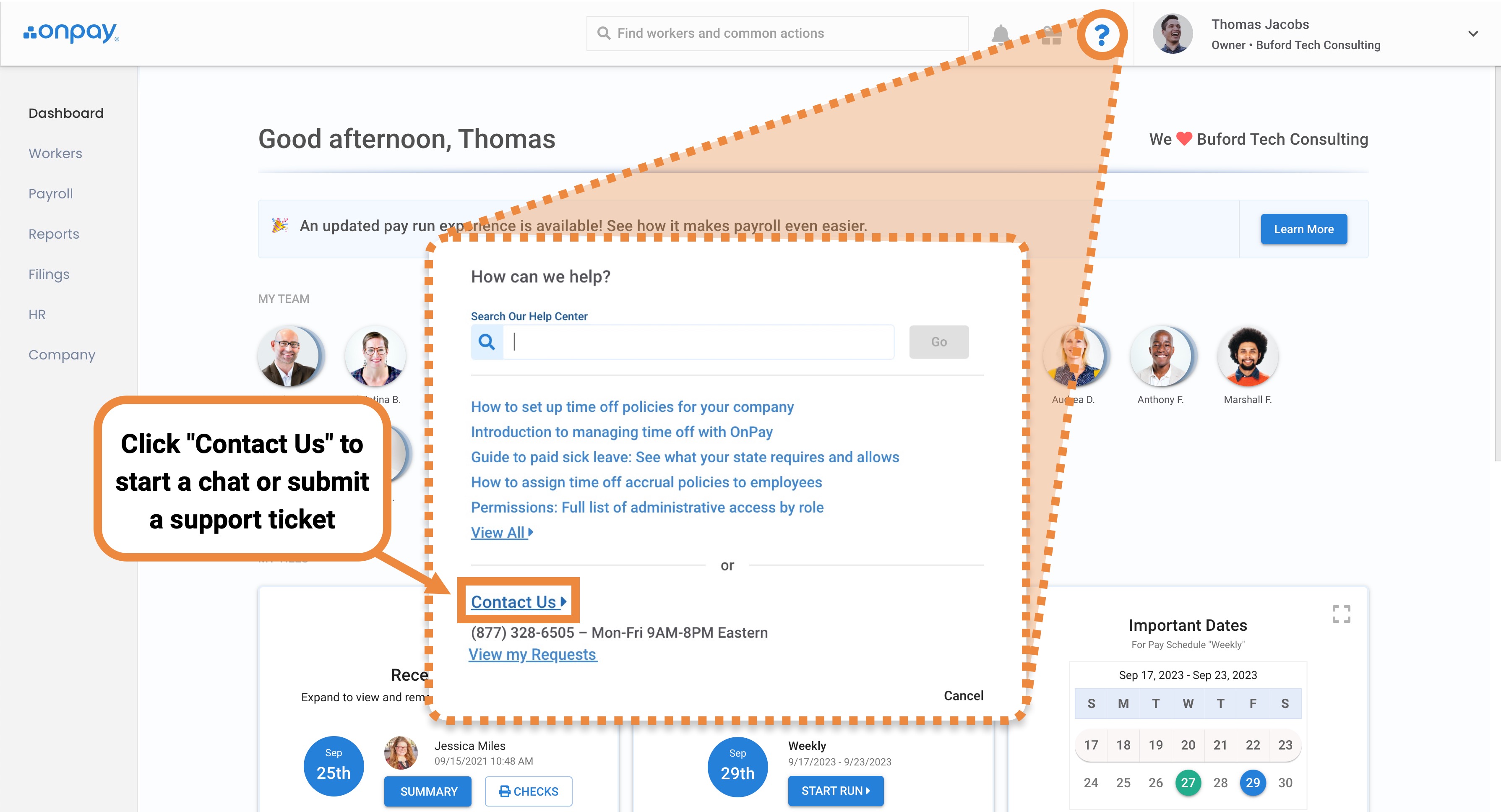Click the help question mark icon

(1101, 34)
